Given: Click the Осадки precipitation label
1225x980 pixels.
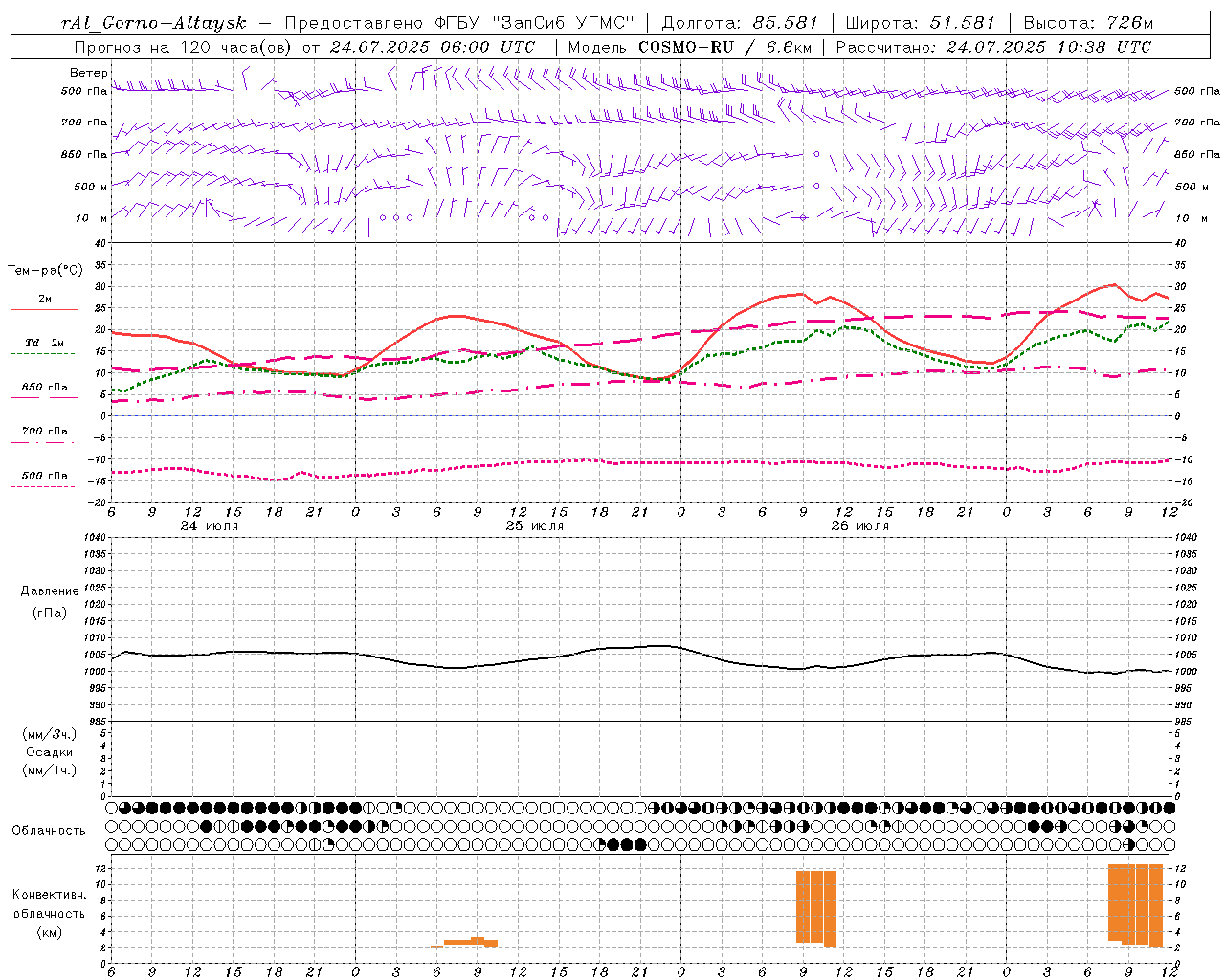Looking at the screenshot, I should (x=50, y=752).
